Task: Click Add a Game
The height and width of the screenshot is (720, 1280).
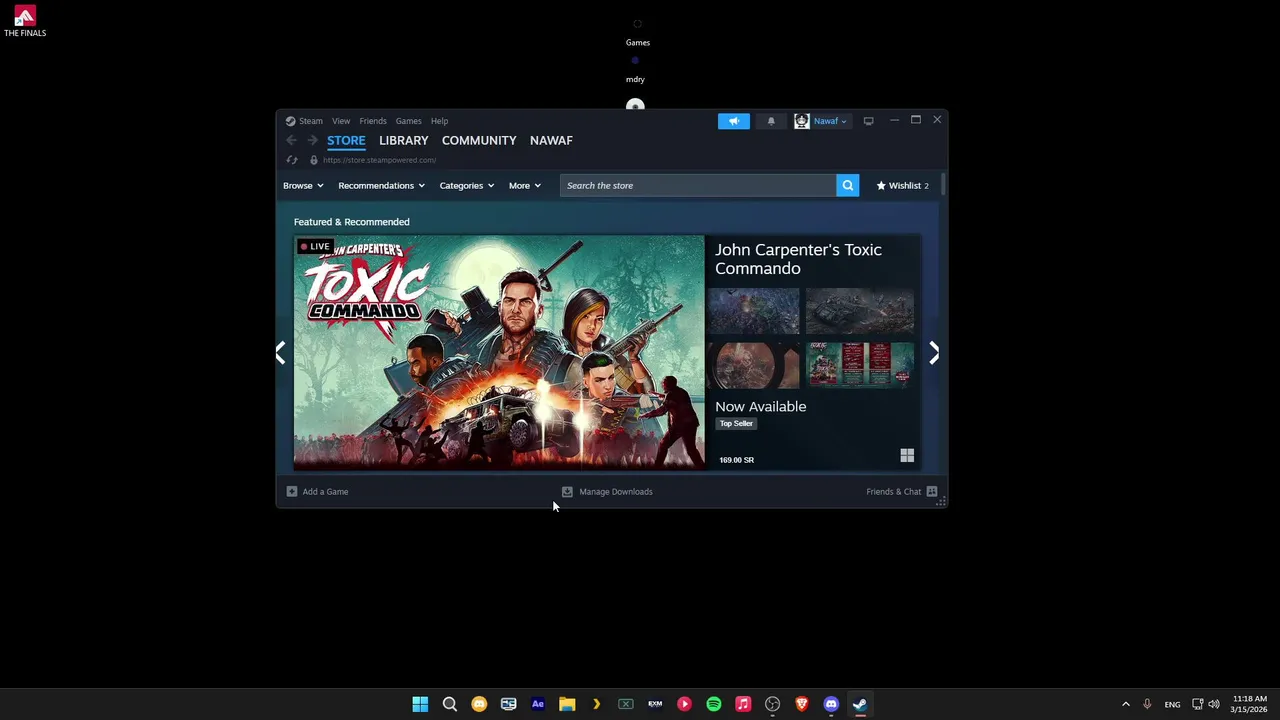Action: click(318, 491)
